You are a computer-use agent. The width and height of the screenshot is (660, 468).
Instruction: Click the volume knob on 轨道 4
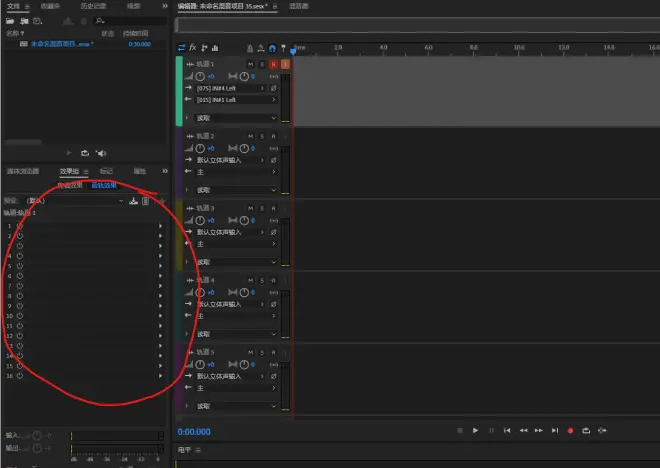coord(200,292)
